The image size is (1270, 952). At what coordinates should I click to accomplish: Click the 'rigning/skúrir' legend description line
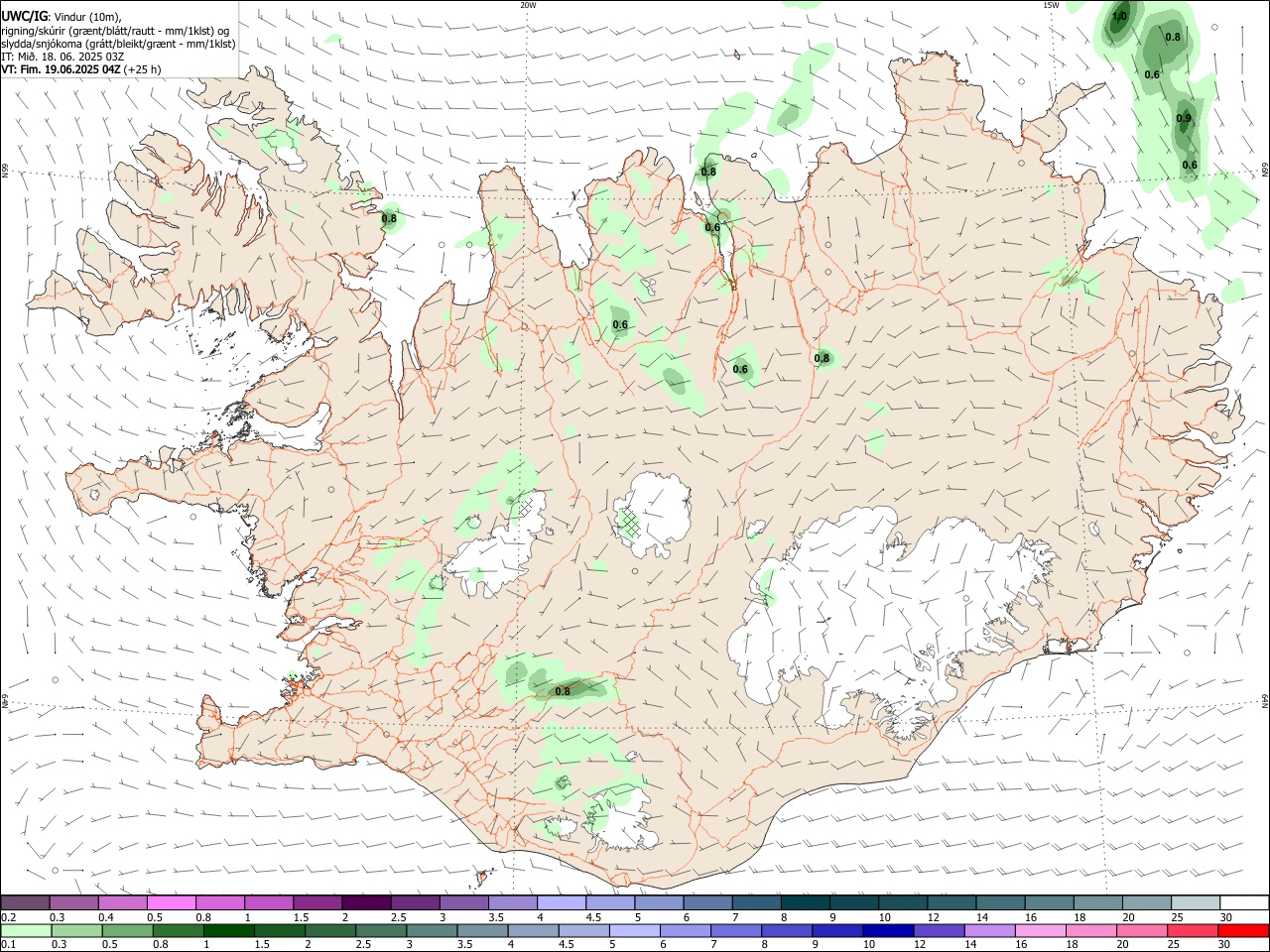coord(116,30)
